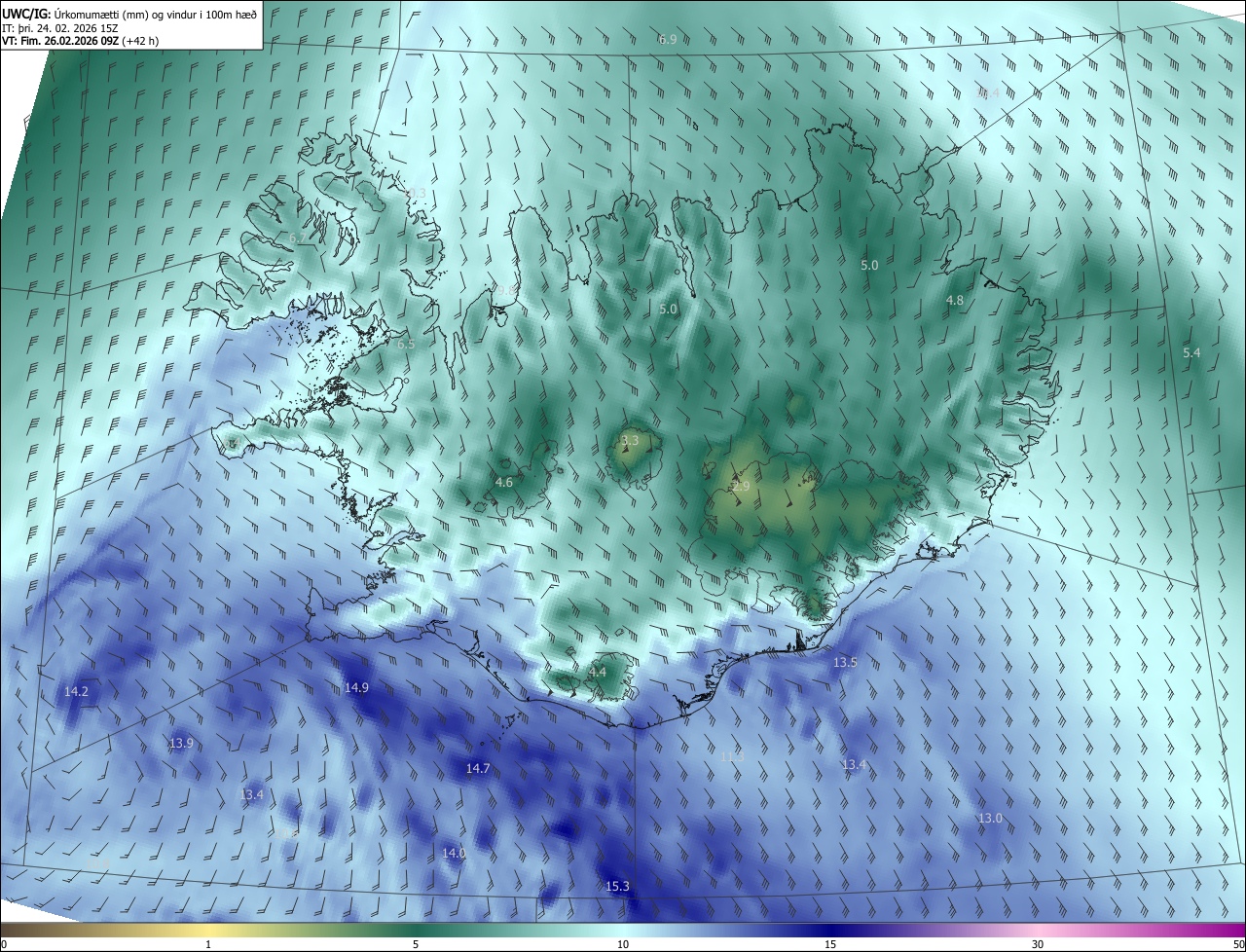Select the 'IT: þri. 24. 02. 2026 15Z' line
Screen dimensions: 1246x952
pyautogui.click(x=60, y=29)
